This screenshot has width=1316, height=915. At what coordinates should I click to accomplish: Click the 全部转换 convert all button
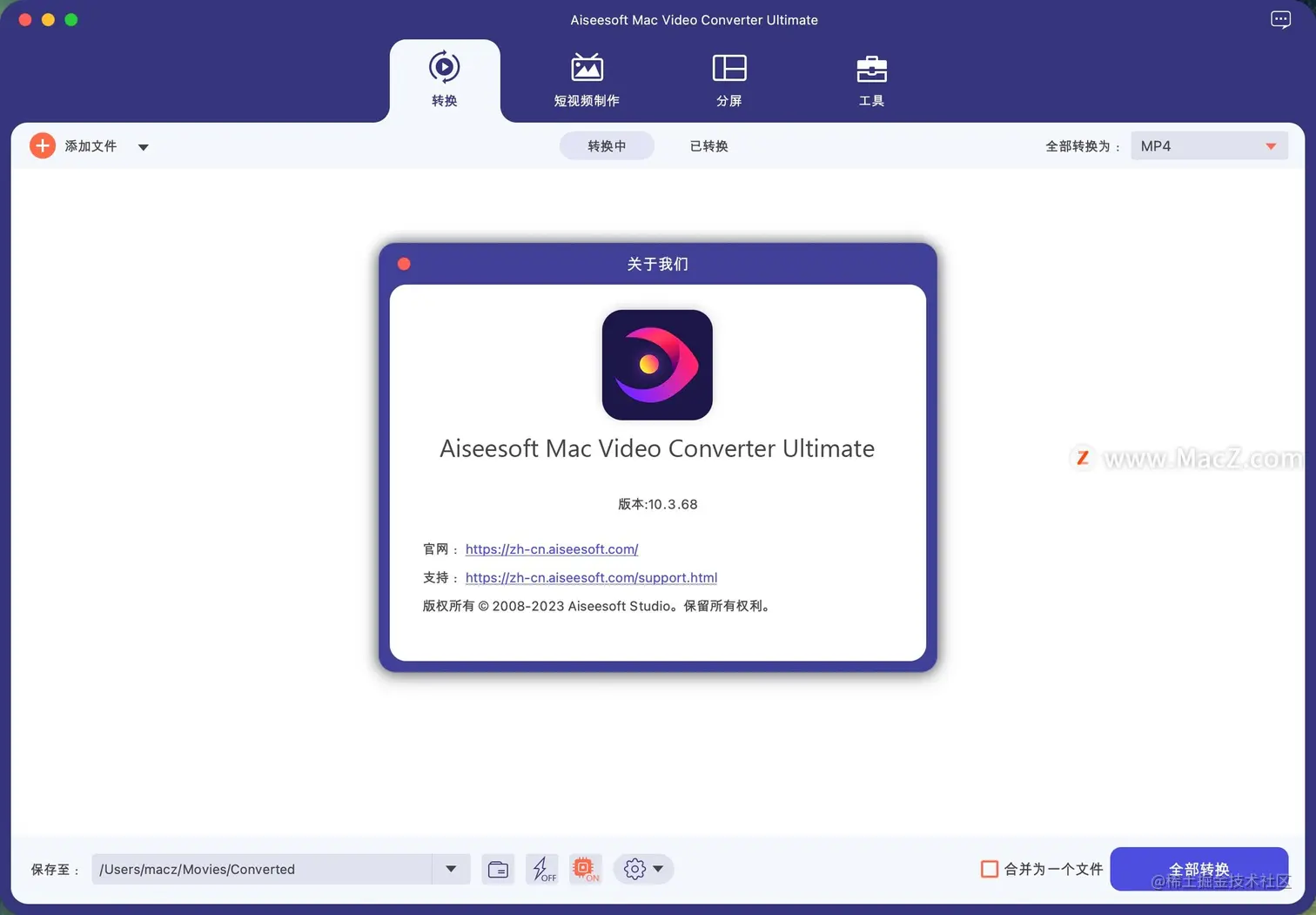1199,869
